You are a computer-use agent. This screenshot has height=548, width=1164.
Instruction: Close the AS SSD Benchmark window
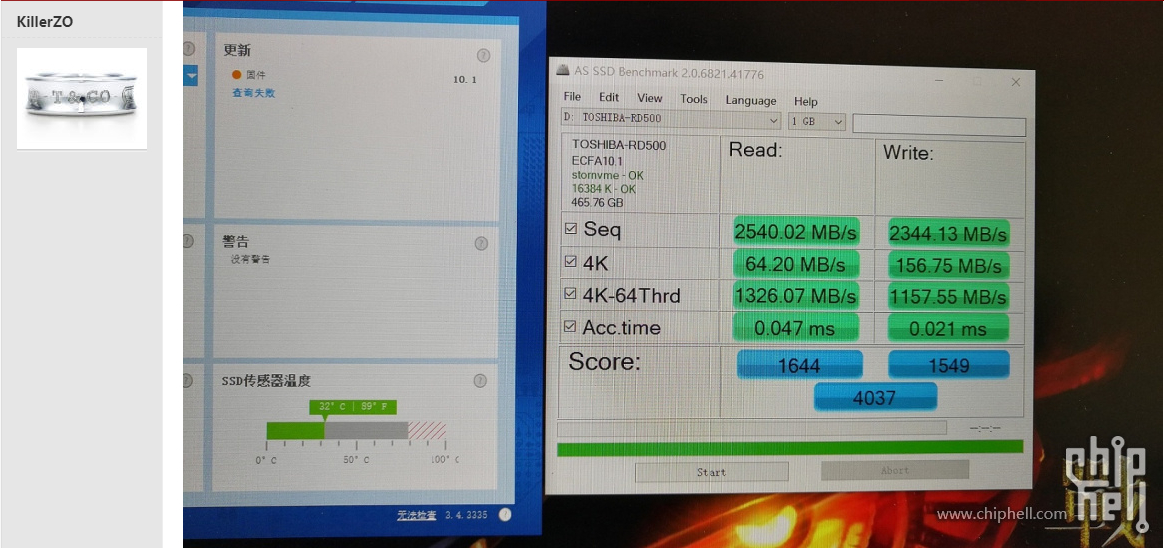click(x=1015, y=82)
